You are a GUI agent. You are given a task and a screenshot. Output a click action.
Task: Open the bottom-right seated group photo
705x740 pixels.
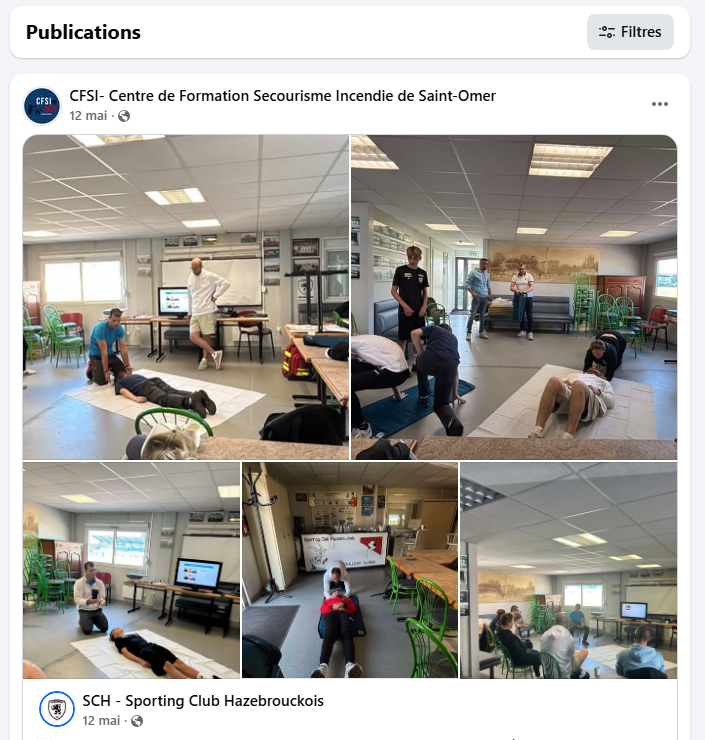click(569, 570)
